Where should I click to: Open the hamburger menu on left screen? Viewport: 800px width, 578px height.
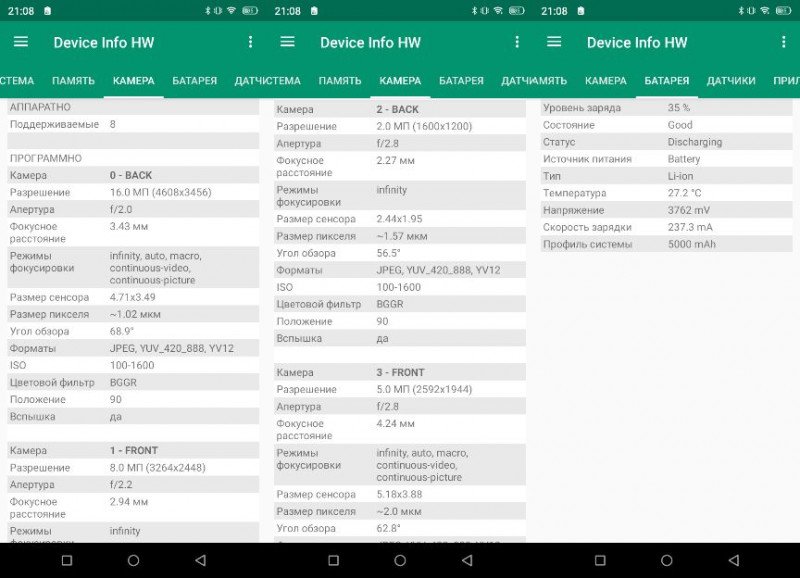[x=21, y=42]
